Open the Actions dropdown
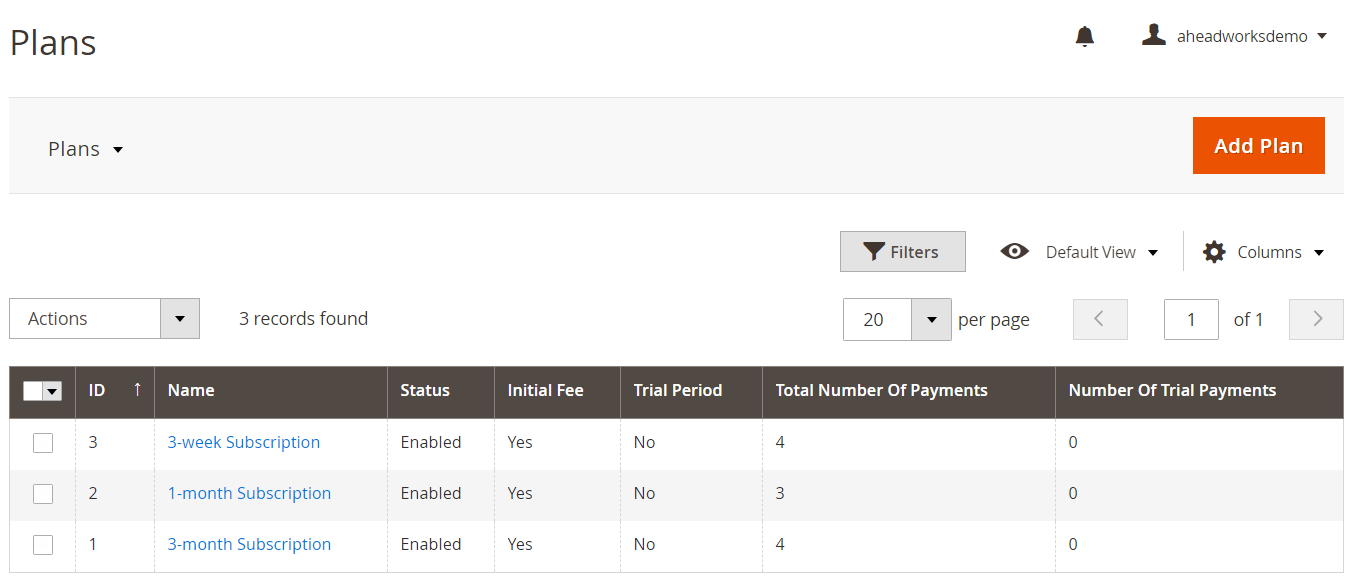 pos(104,319)
